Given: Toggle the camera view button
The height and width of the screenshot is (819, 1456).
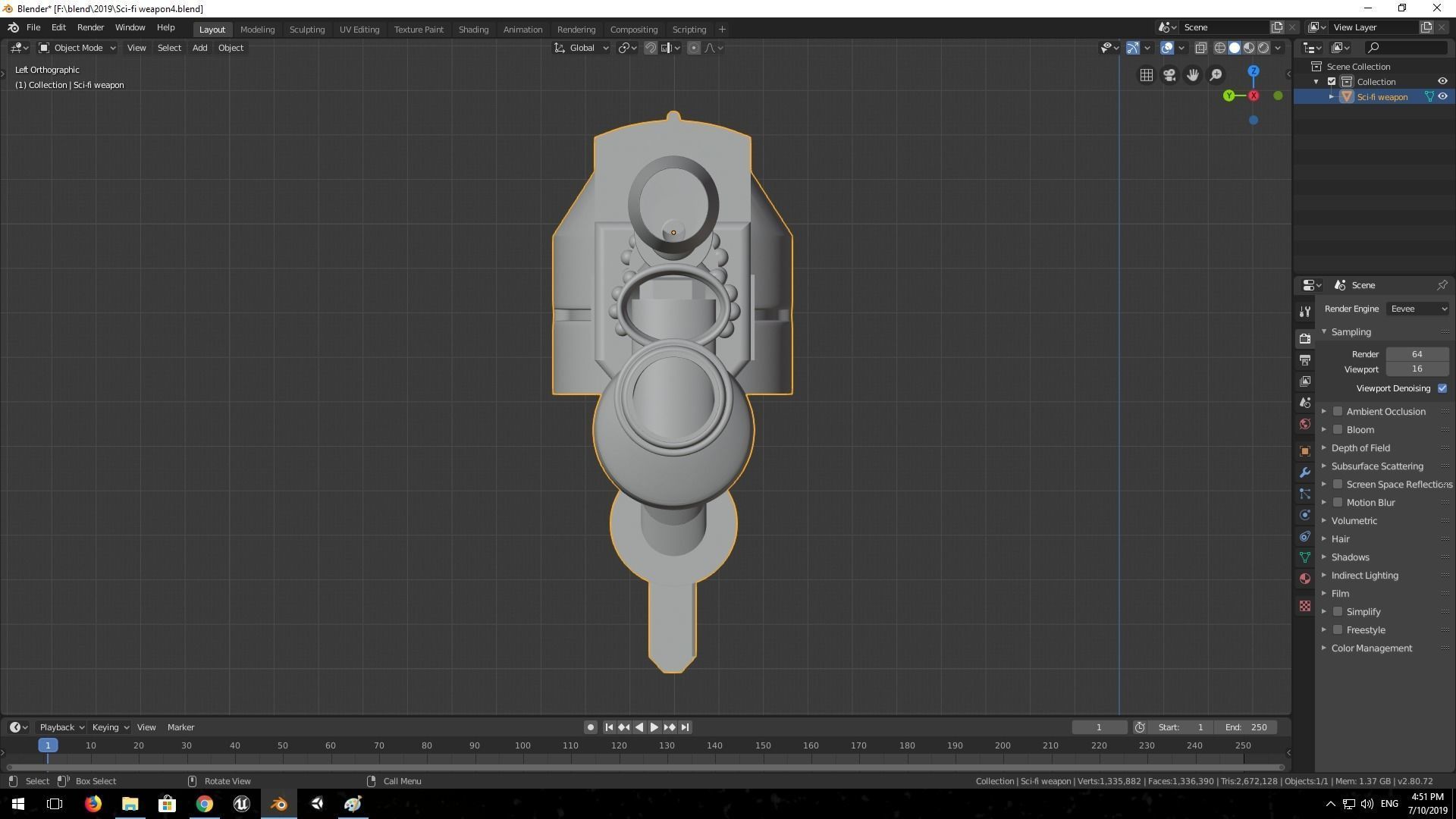Looking at the screenshot, I should pos(1169,75).
